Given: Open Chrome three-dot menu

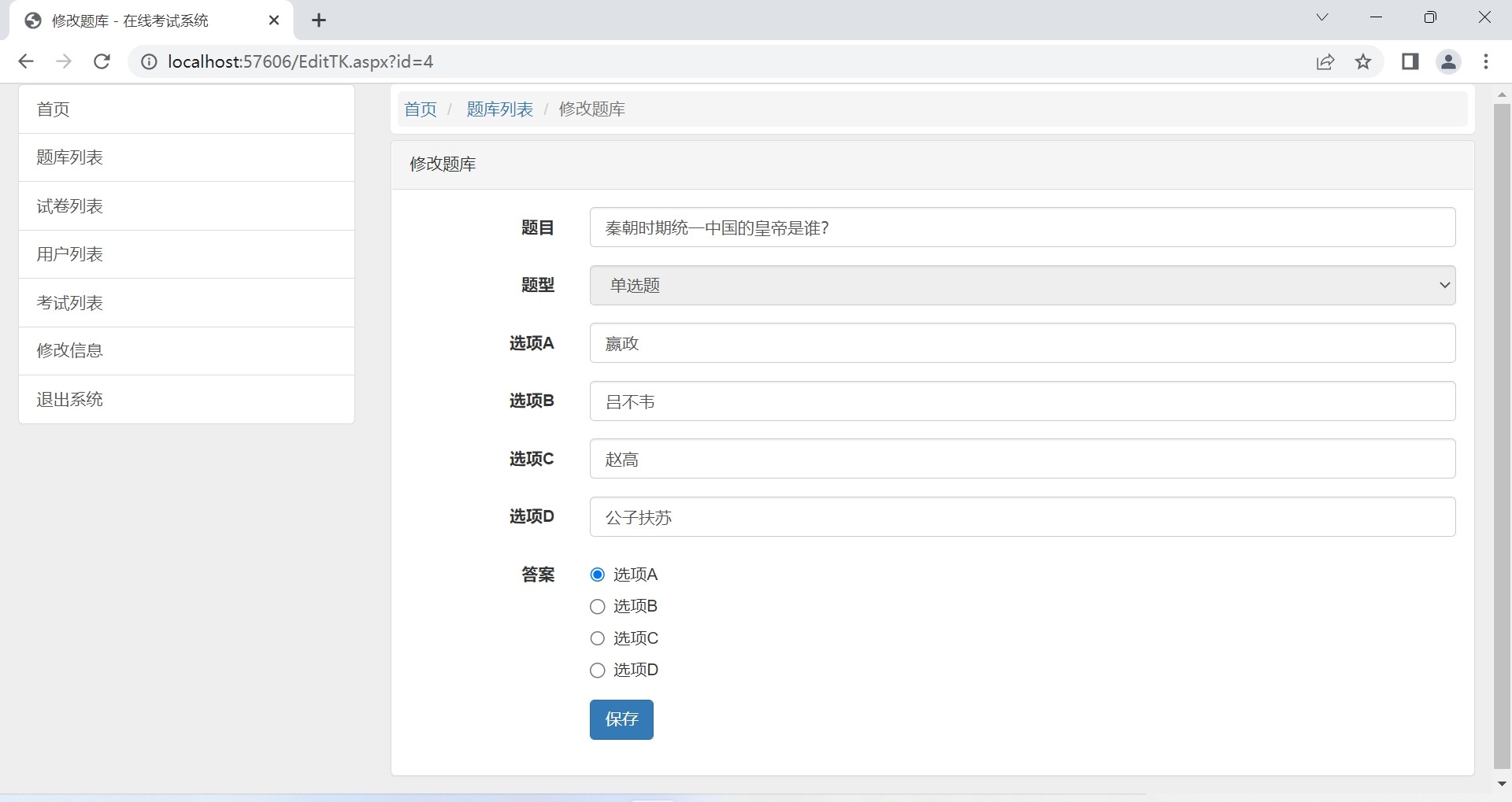Looking at the screenshot, I should coord(1486,61).
